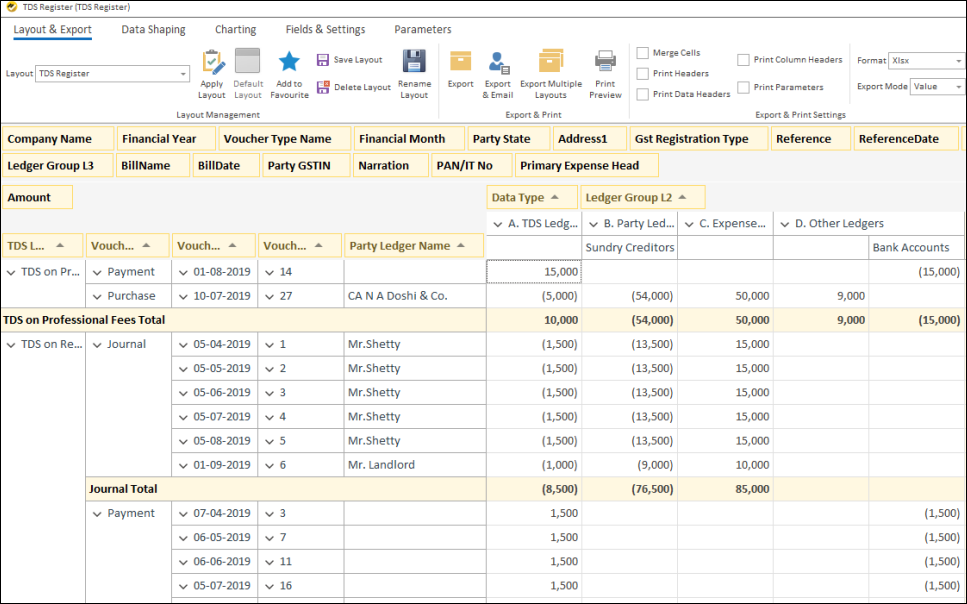Toggle the Print Headers checkbox
Screen dimensions: 967x604
[643, 74]
